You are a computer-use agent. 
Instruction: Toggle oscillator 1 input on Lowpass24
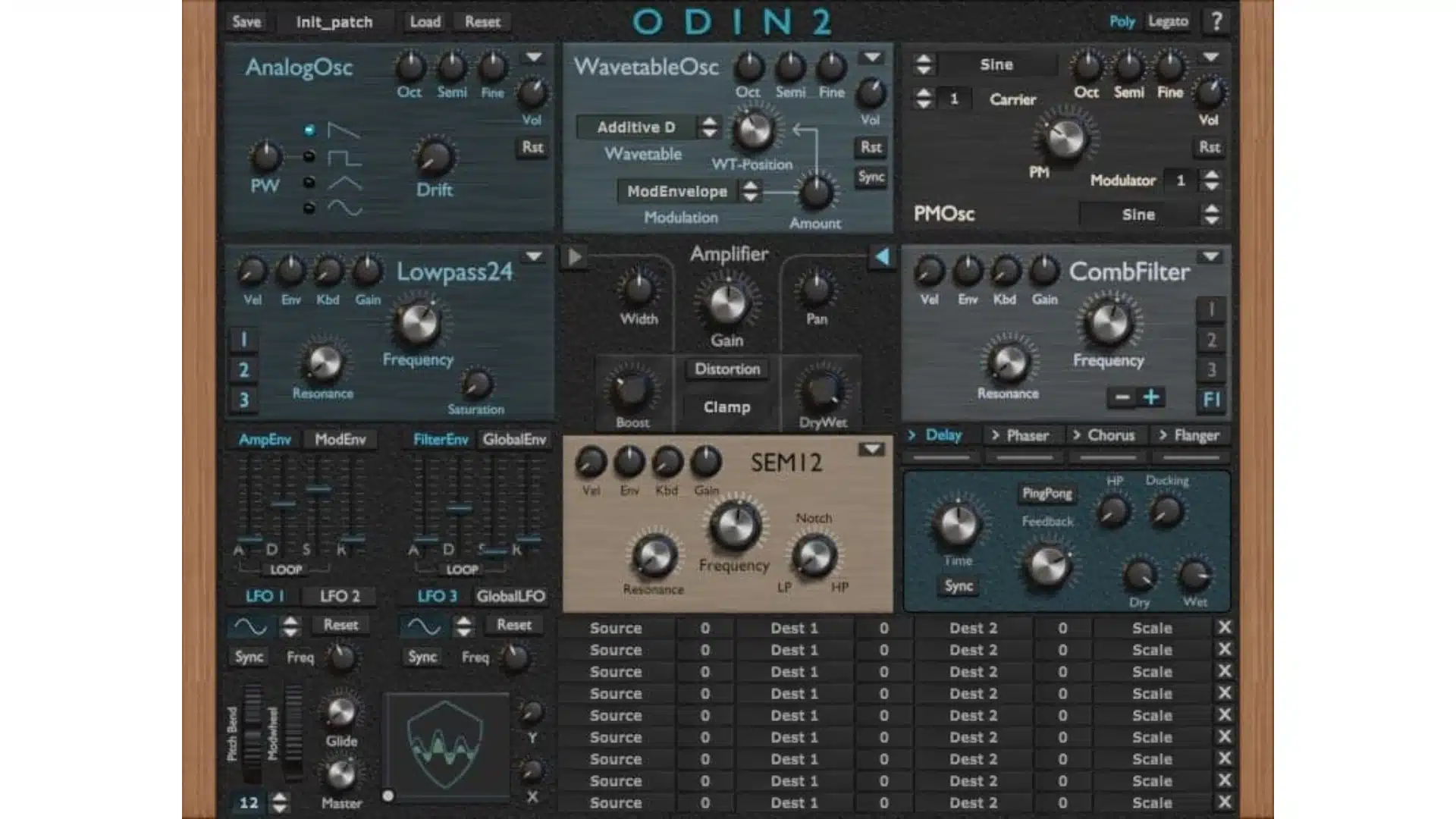243,339
